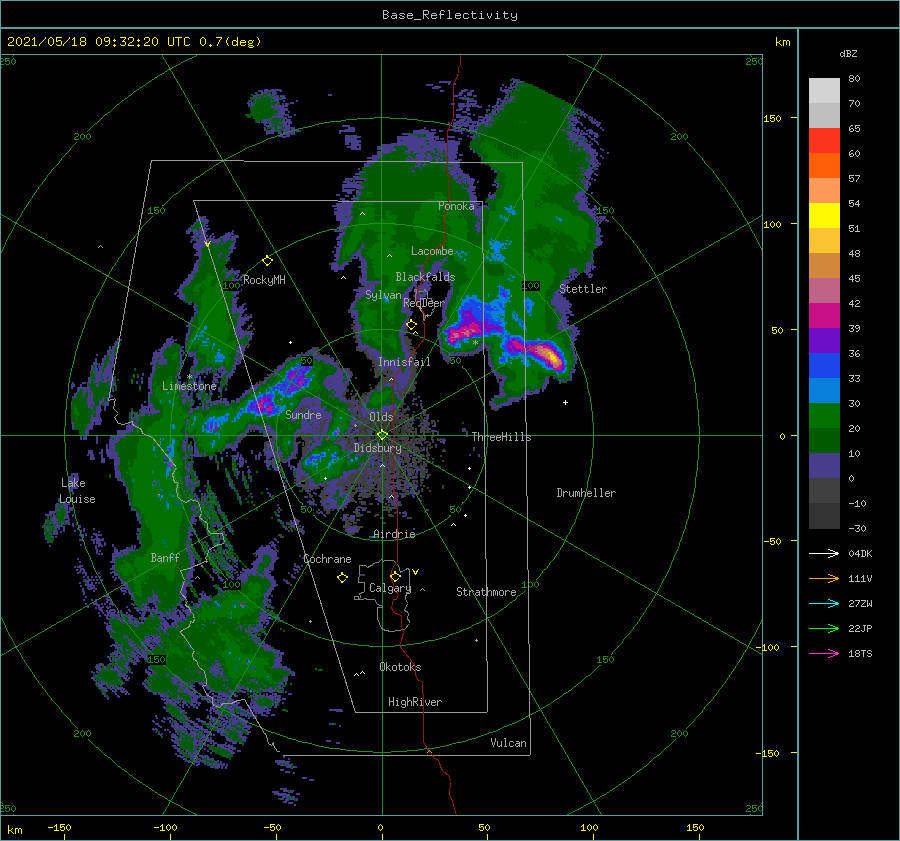The width and height of the screenshot is (900, 841).
Task: Click the Stettler city label
Action: pos(583,289)
